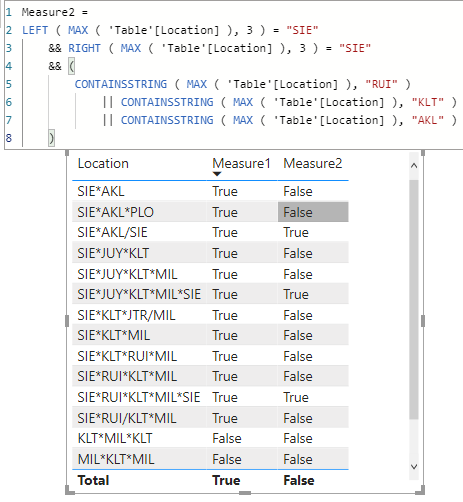Click the "AKL" string in the formula
Viewport: 463px width, 502px height.
coord(428,120)
